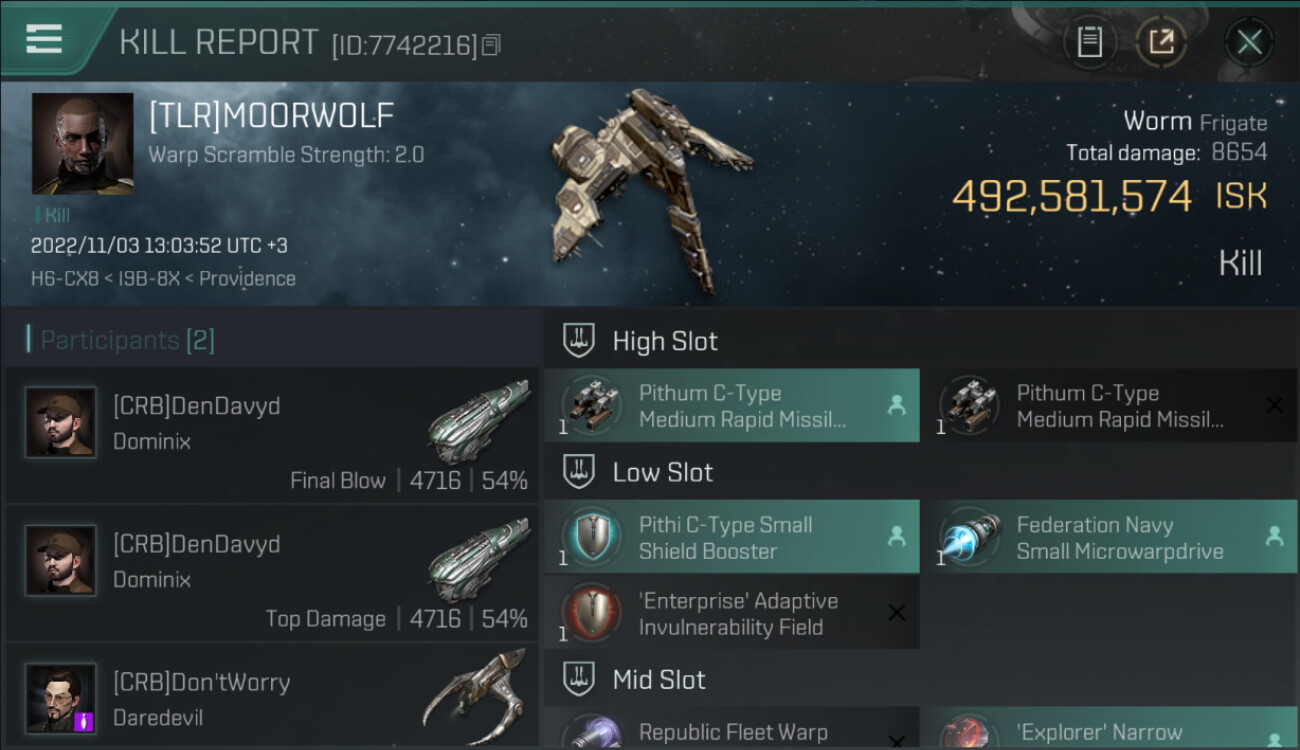
Task: Select 'Enterprise' Adaptive Invulnerability Field module
Action: [731, 613]
